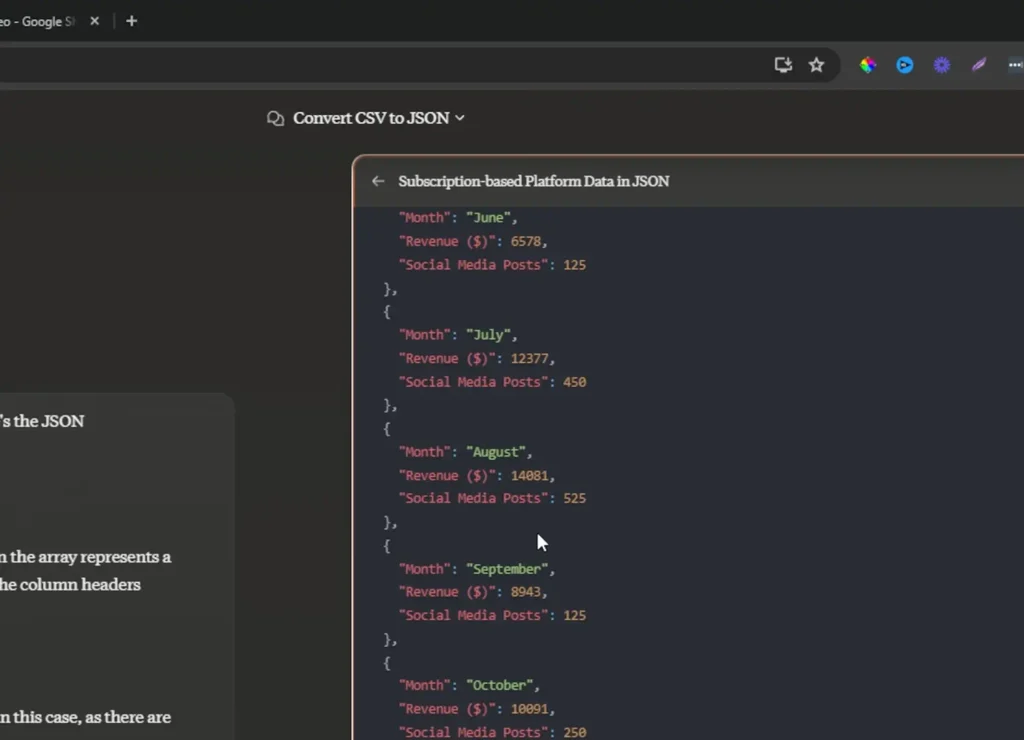Image resolution: width=1024 pixels, height=740 pixels.
Task: Click the social media posts value 450
Action: (575, 382)
